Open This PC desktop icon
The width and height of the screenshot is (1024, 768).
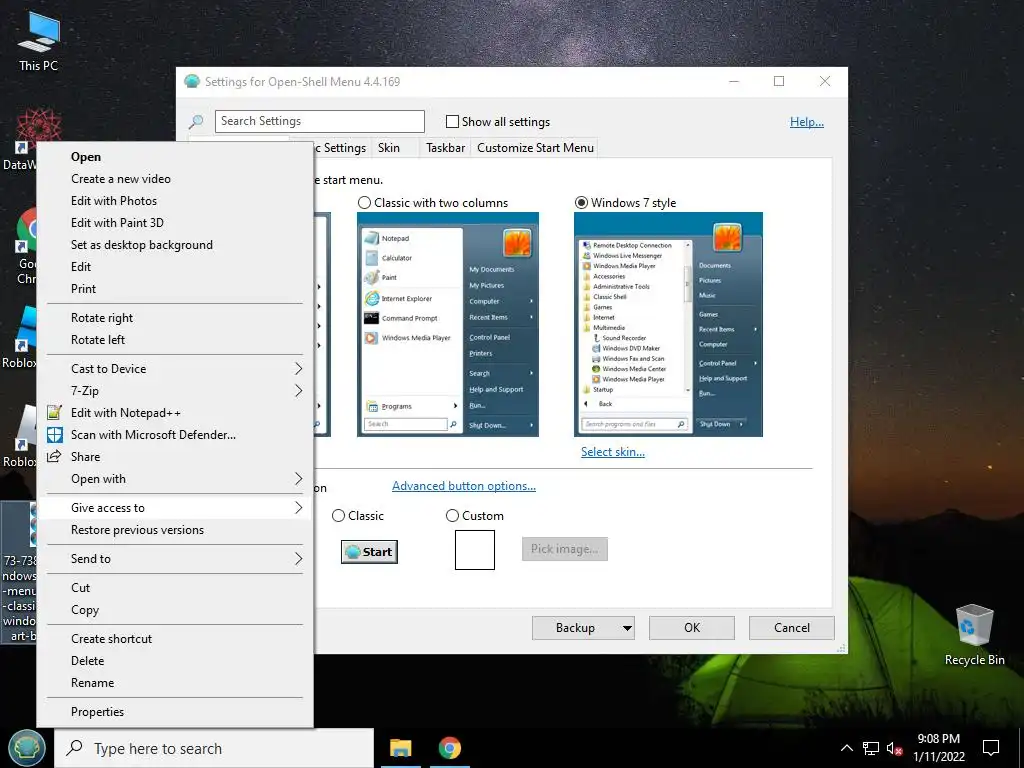pos(39,41)
